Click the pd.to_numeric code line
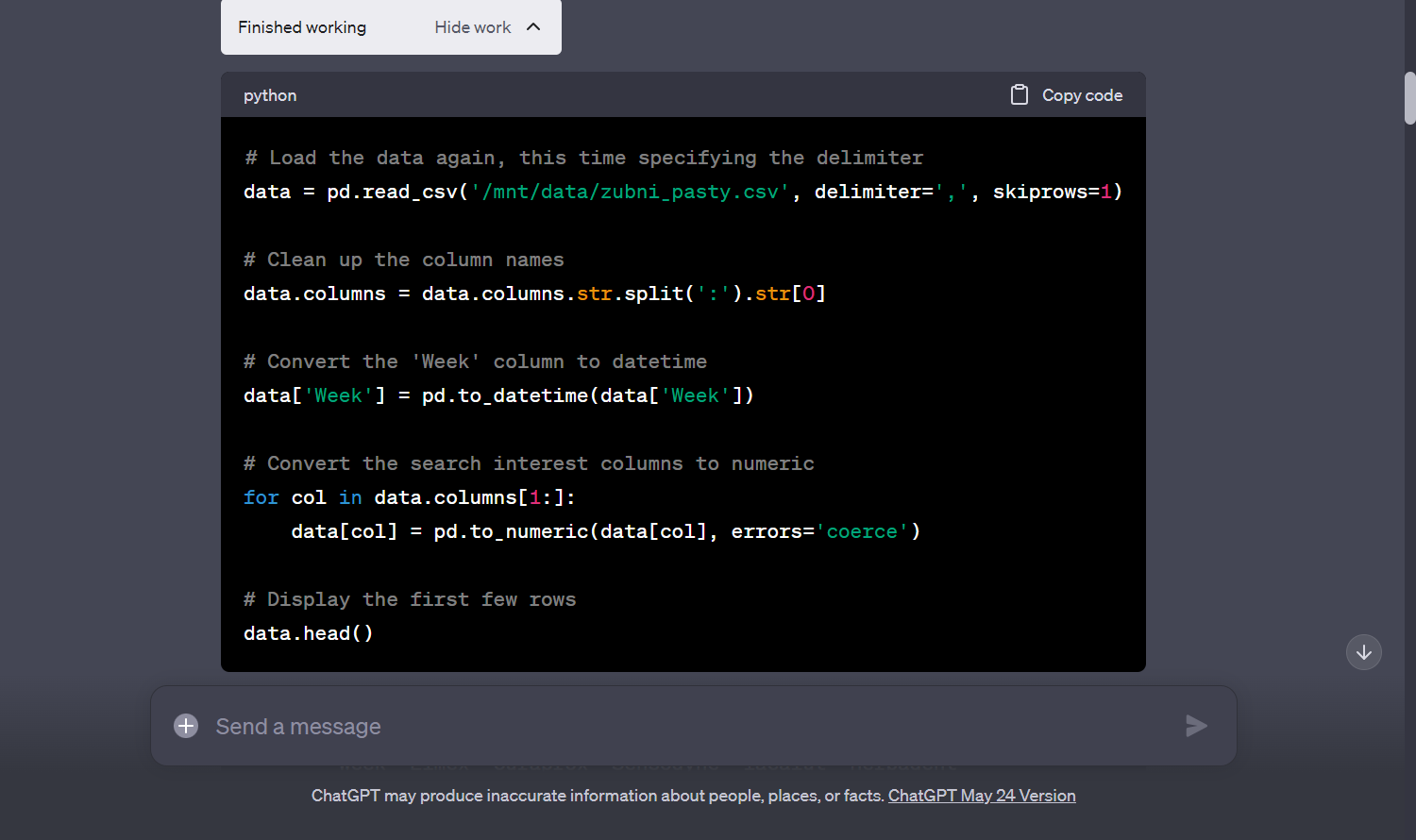Image resolution: width=1416 pixels, height=840 pixels. click(606, 531)
